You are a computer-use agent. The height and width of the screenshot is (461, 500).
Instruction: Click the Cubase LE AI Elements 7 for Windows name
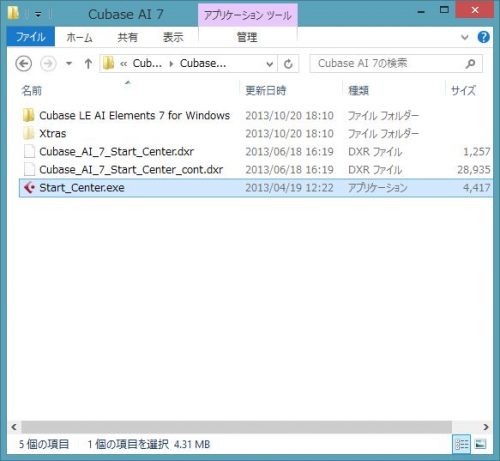click(134, 115)
